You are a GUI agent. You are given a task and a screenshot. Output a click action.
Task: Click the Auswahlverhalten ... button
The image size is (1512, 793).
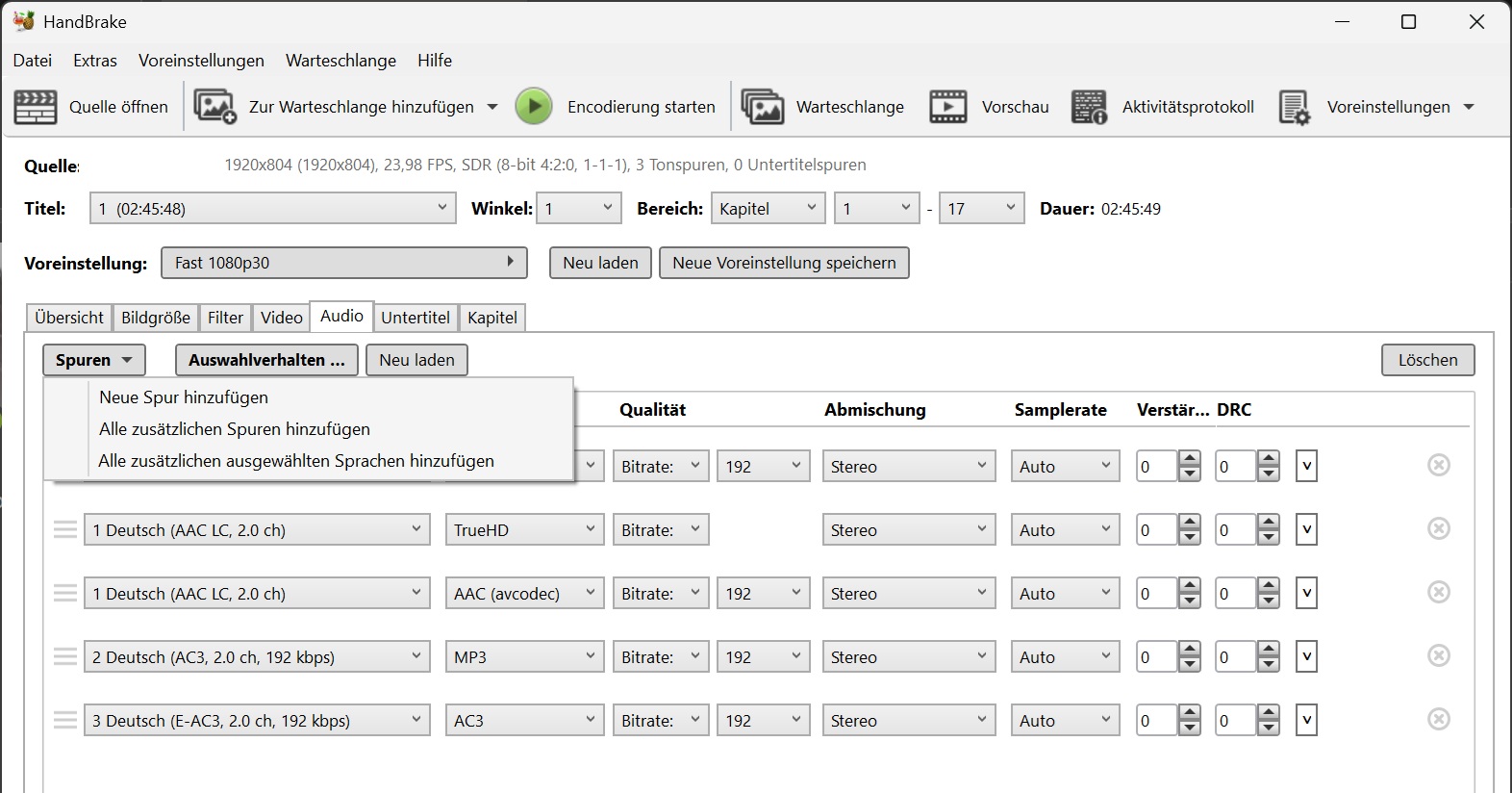point(266,360)
